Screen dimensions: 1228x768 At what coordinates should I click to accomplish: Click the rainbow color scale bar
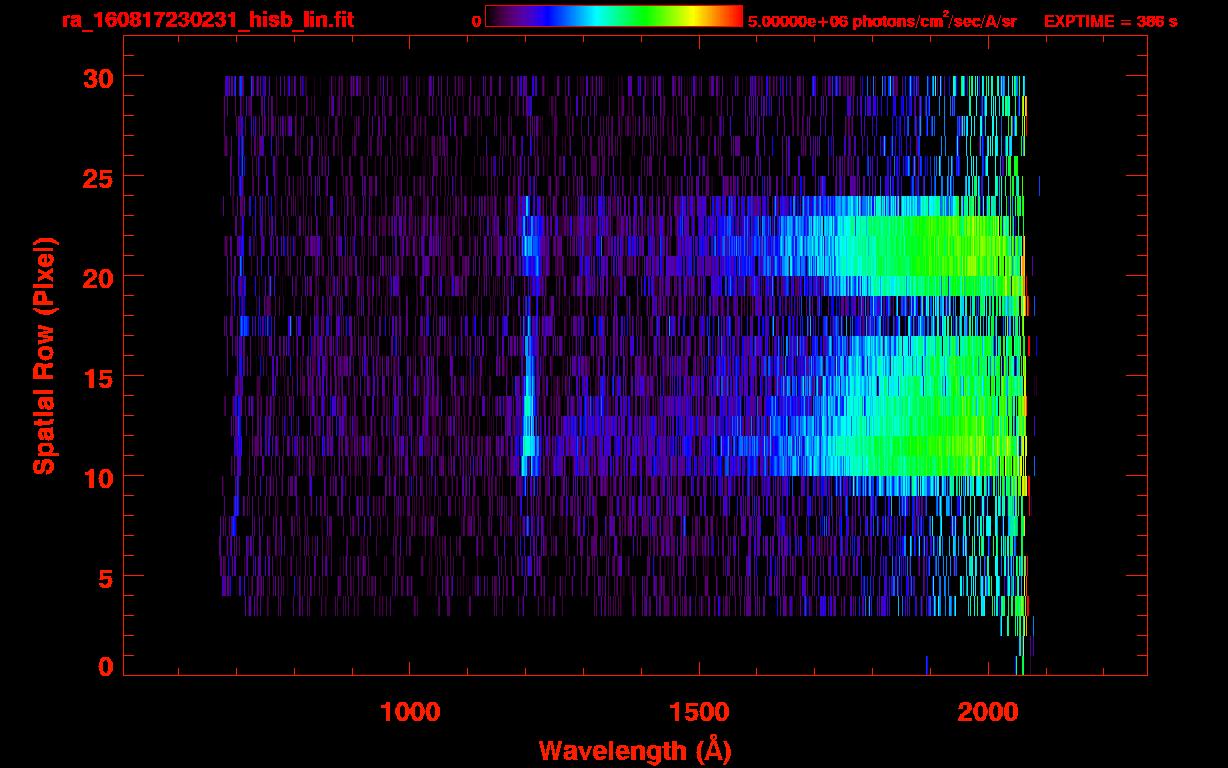pos(614,16)
